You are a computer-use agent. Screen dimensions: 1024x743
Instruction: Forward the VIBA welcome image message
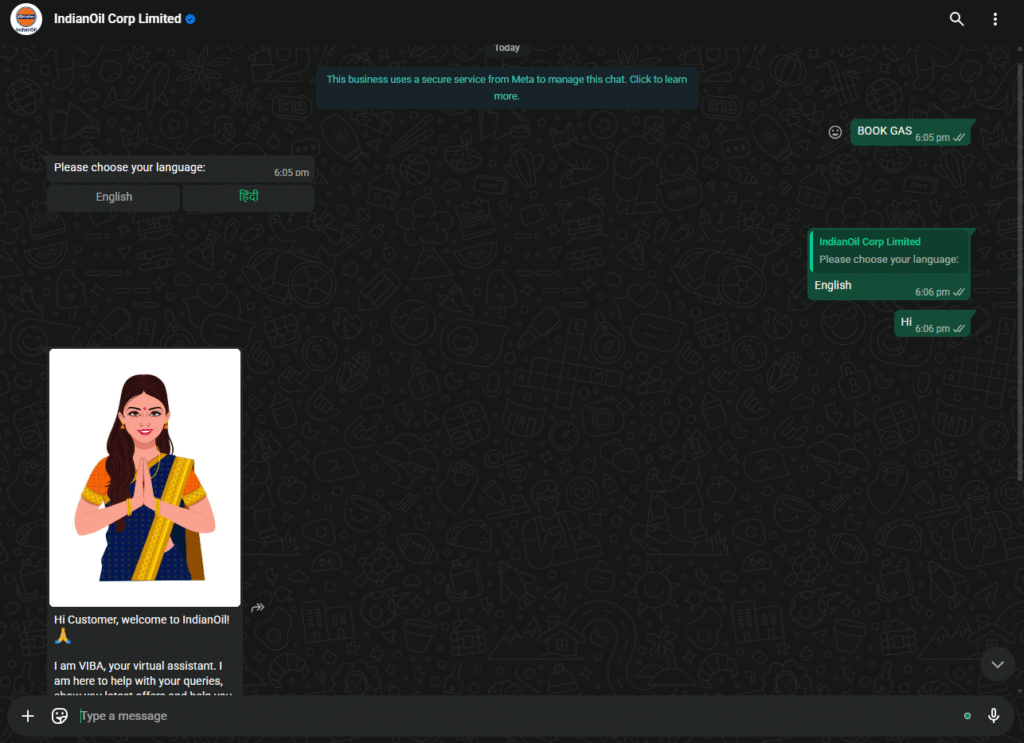click(258, 607)
